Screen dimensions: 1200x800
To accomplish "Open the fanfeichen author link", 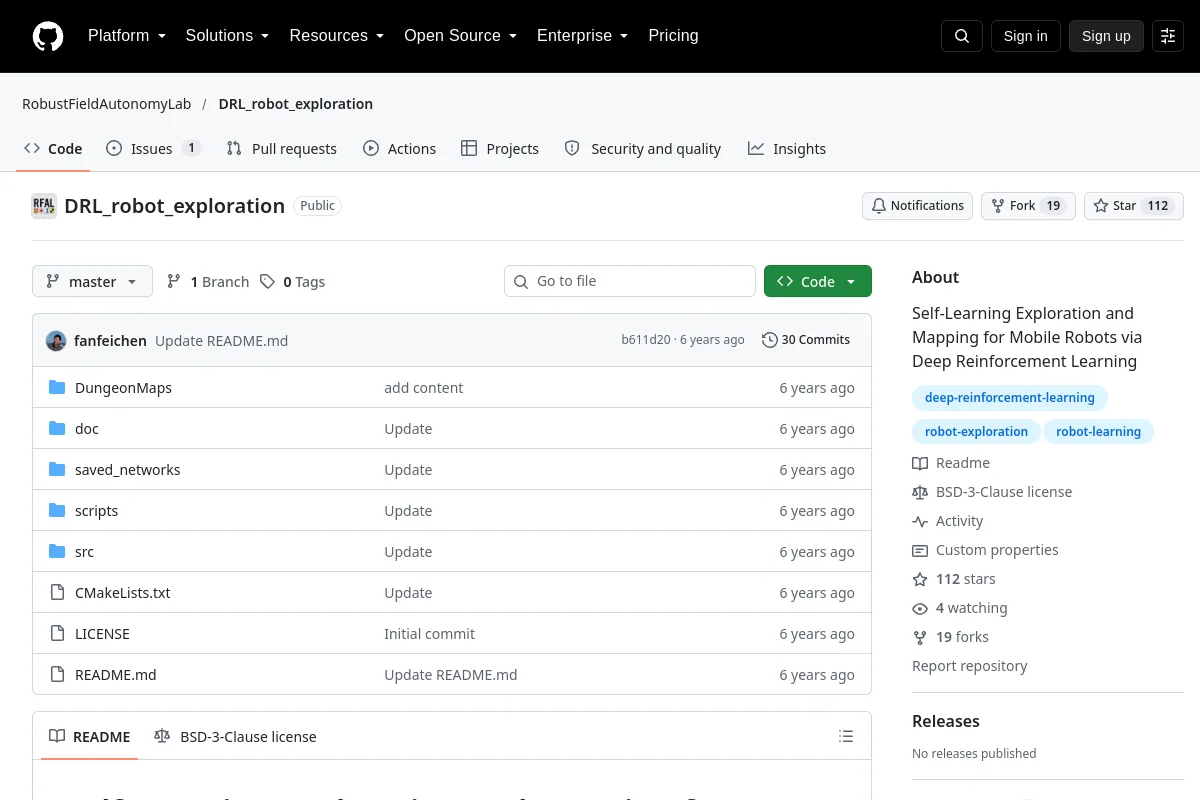I will pyautogui.click(x=110, y=341).
